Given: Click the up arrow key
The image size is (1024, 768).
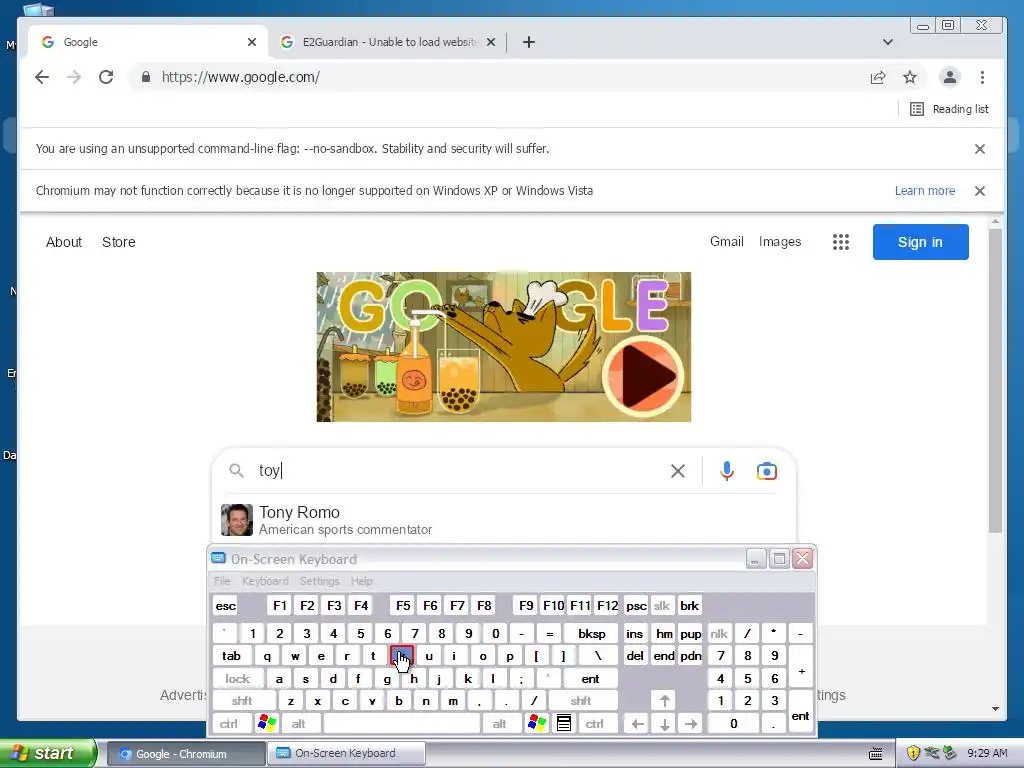Looking at the screenshot, I should point(664,701).
